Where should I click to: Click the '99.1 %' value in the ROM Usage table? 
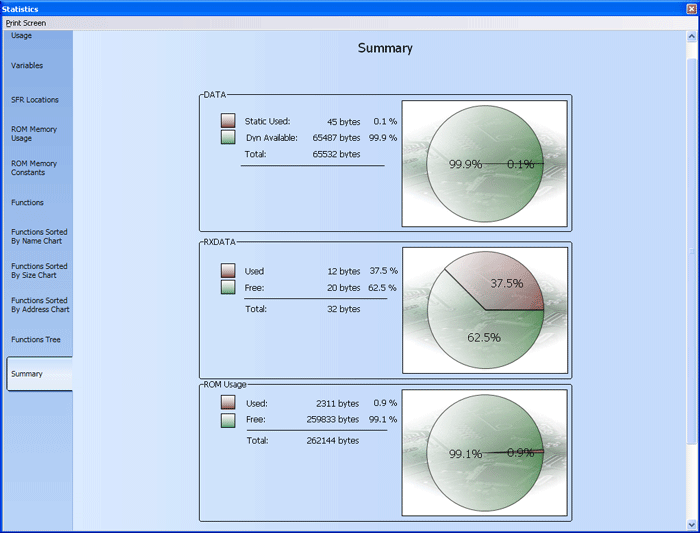383,420
